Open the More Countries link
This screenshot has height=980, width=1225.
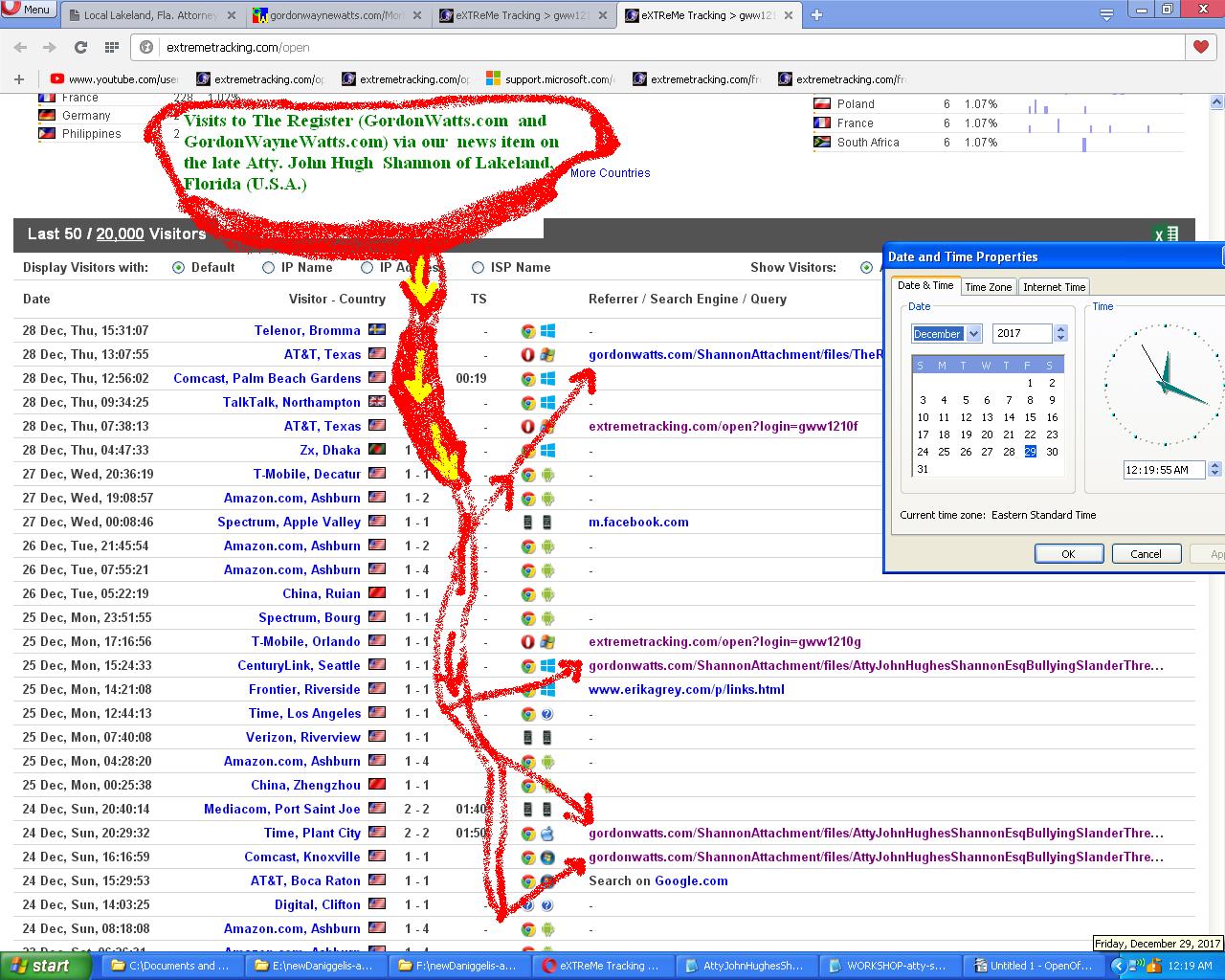610,173
